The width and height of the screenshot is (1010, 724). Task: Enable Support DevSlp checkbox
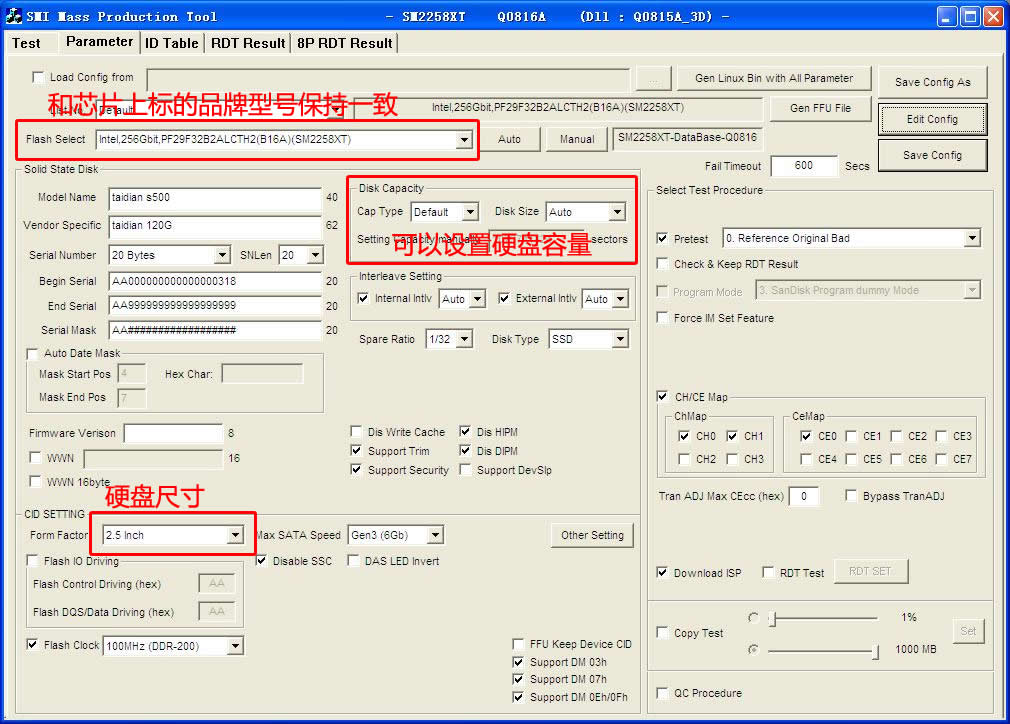click(x=465, y=470)
